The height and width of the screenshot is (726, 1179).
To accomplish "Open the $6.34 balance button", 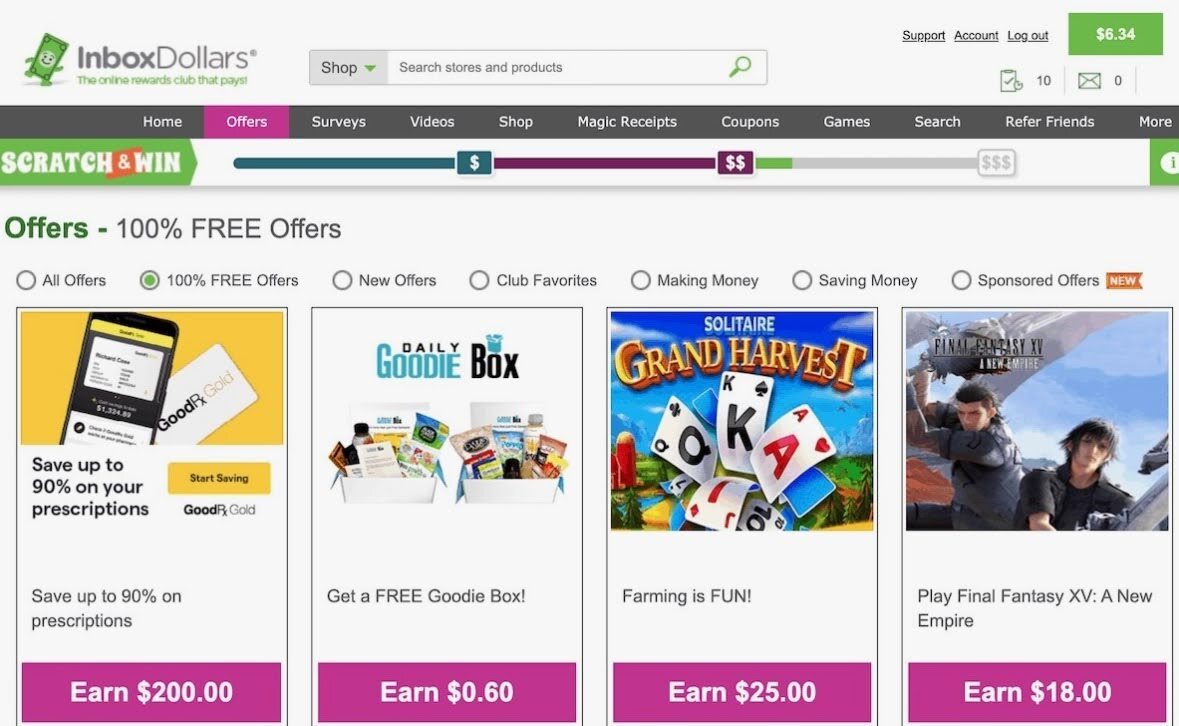I will point(1115,34).
